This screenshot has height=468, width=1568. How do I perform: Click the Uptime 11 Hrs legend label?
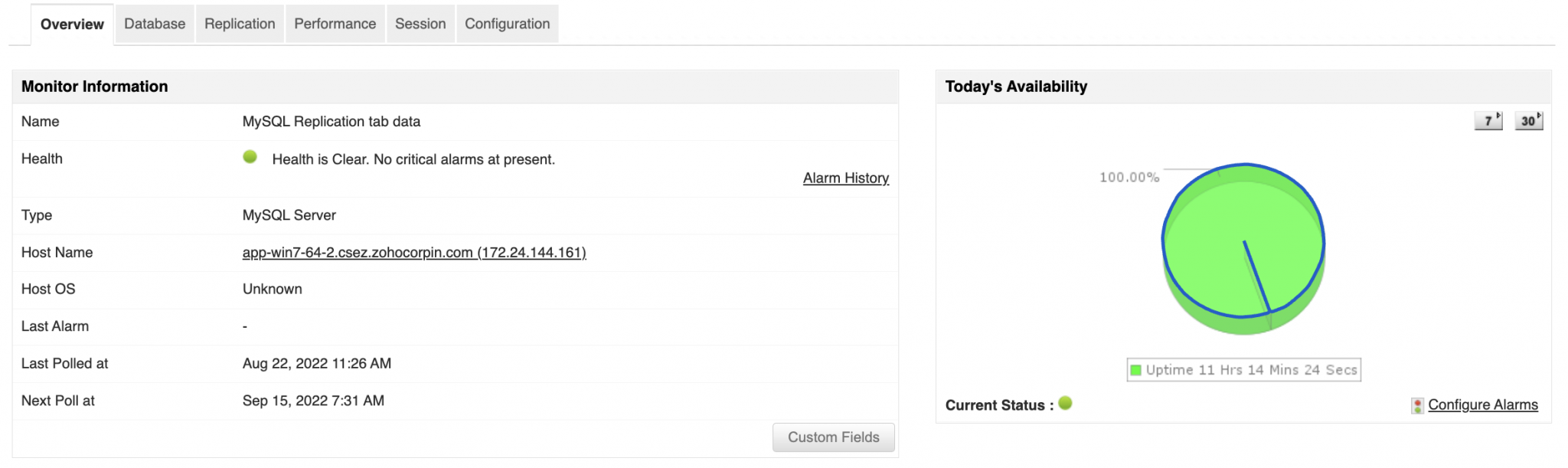[x=1251, y=370]
